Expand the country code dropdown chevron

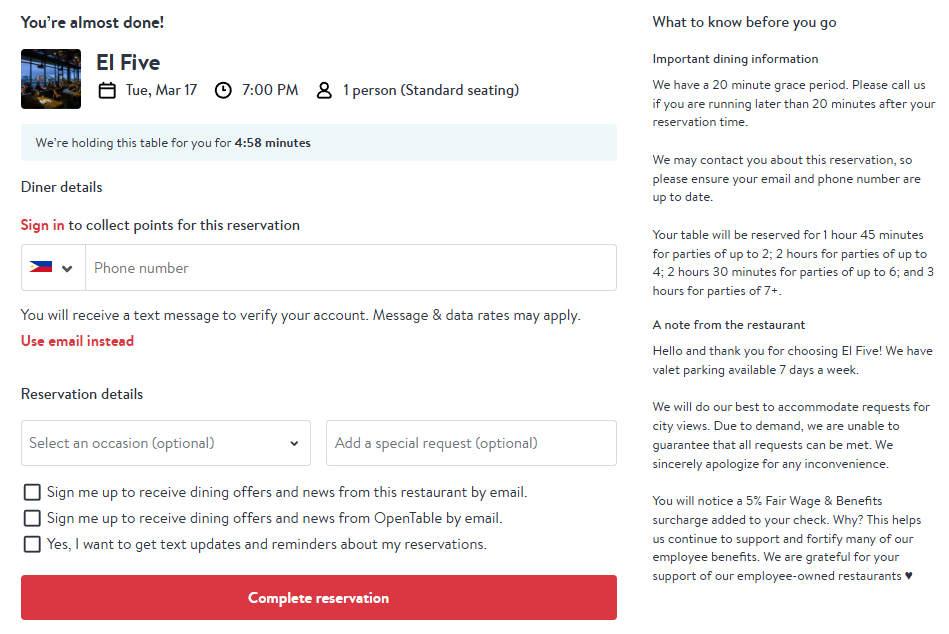[67, 268]
